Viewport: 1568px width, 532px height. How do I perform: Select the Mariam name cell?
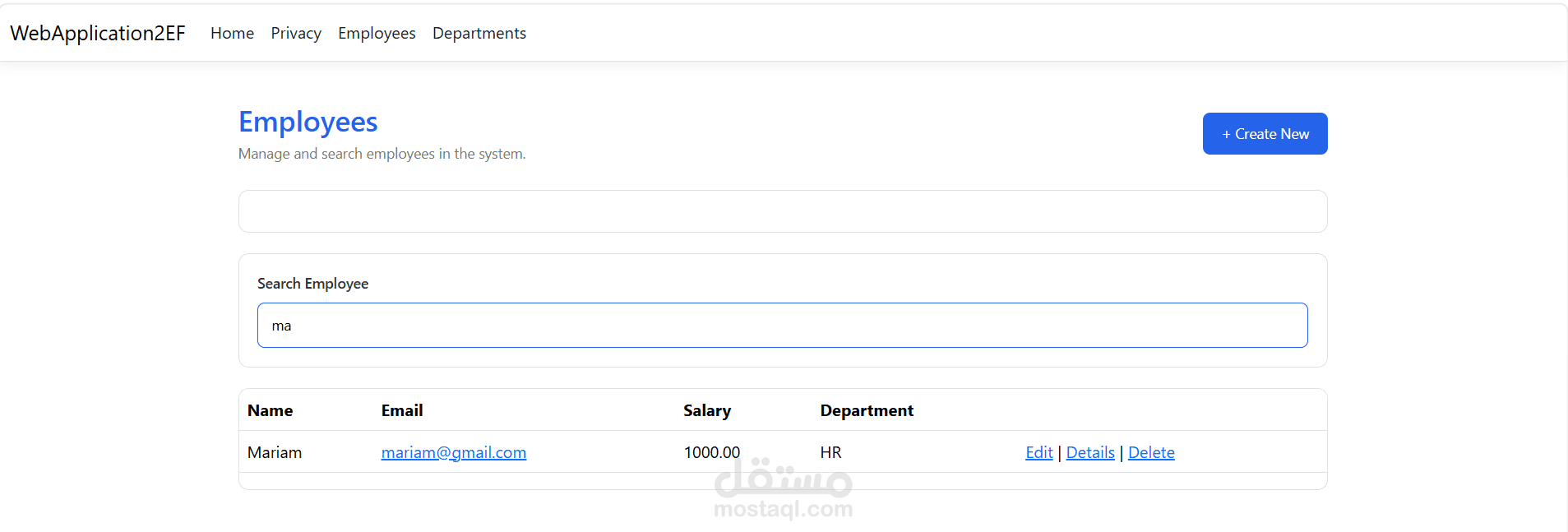[x=275, y=452]
